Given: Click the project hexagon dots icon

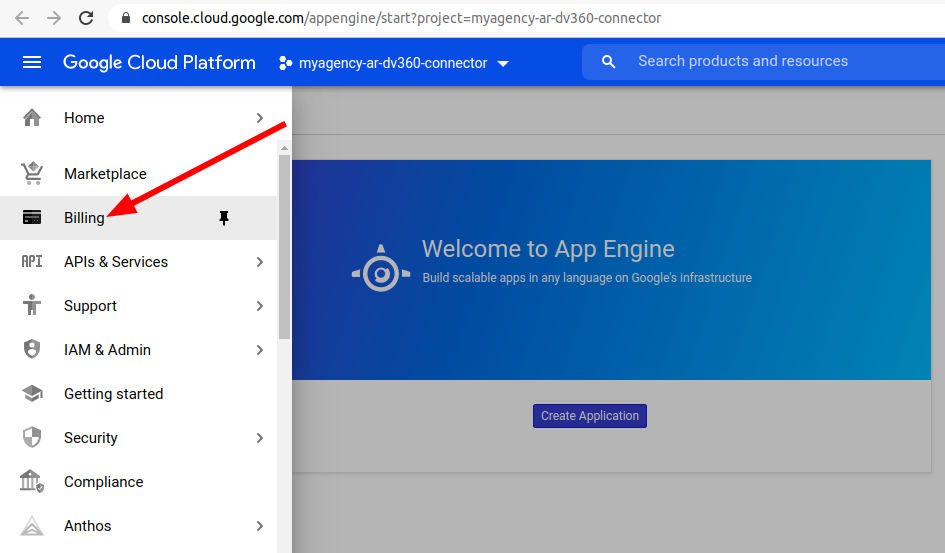Looking at the screenshot, I should [286, 63].
